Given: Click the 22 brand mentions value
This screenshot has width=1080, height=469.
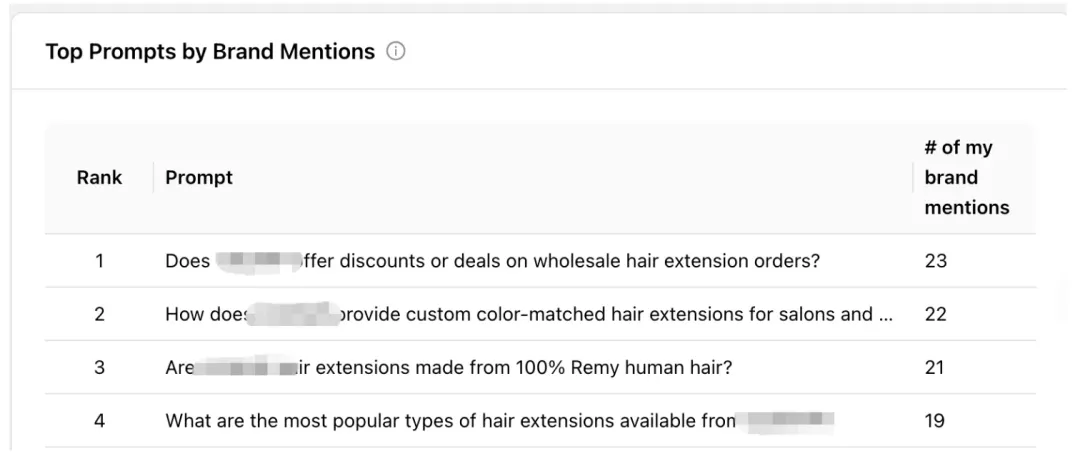Looking at the screenshot, I should tap(935, 315).
